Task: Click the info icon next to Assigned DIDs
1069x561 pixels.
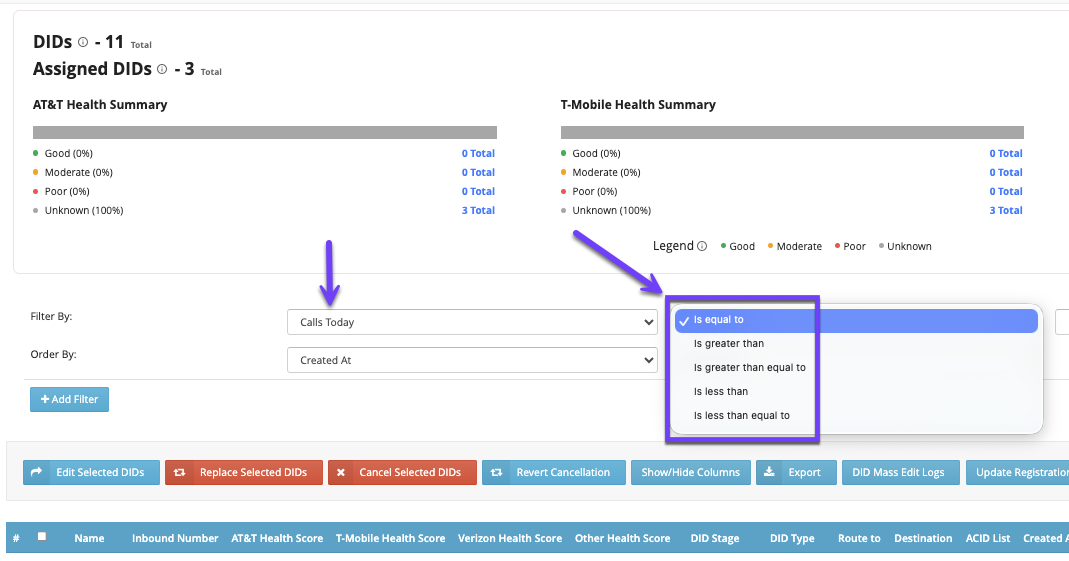Action: 162,69
